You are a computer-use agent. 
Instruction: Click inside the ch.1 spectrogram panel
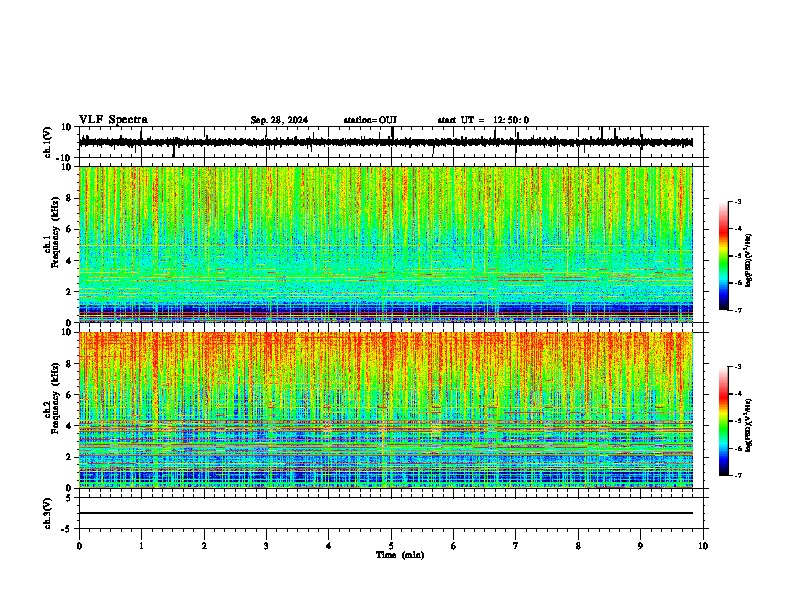coord(386,244)
